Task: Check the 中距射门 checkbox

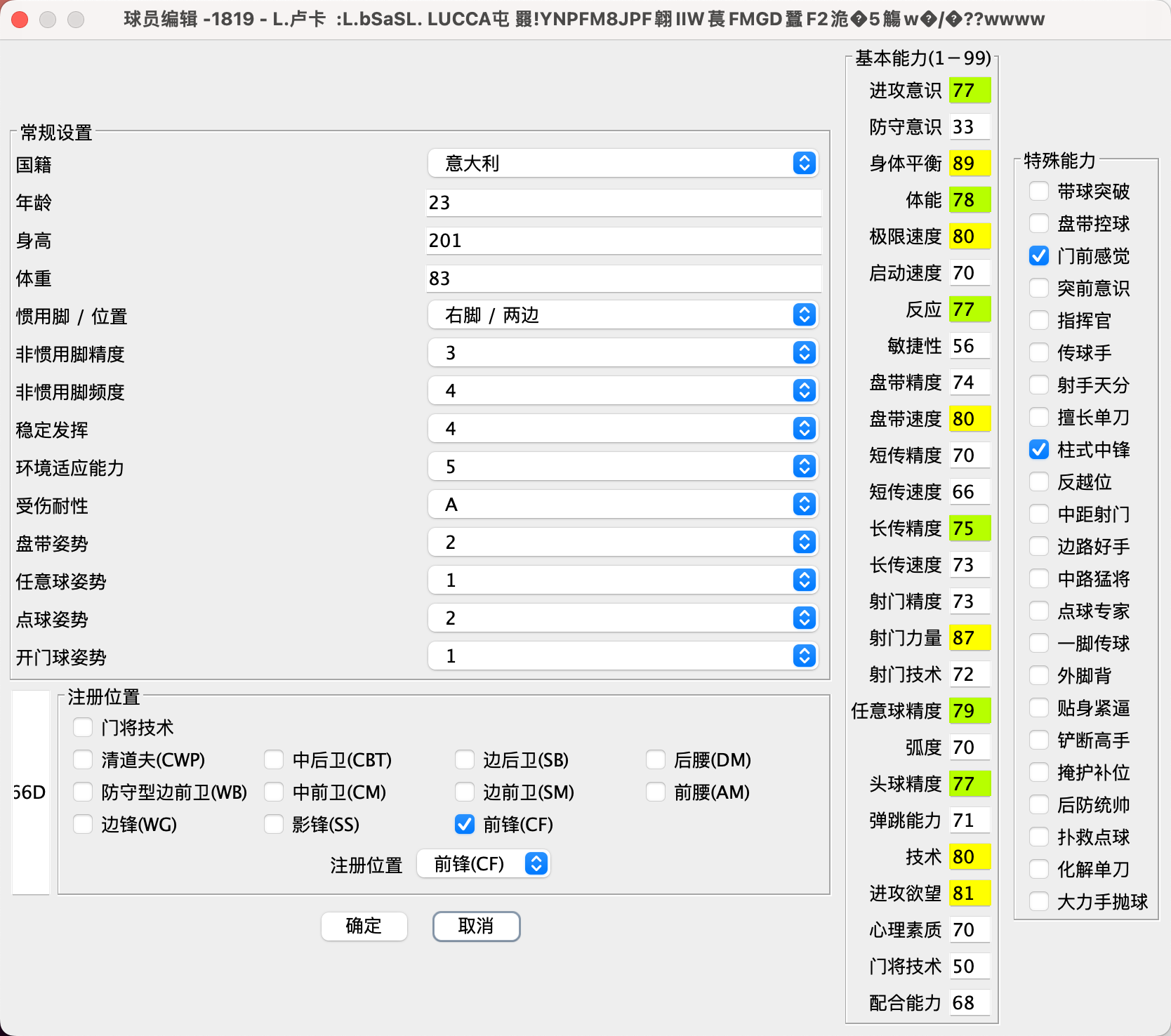Action: click(1039, 514)
